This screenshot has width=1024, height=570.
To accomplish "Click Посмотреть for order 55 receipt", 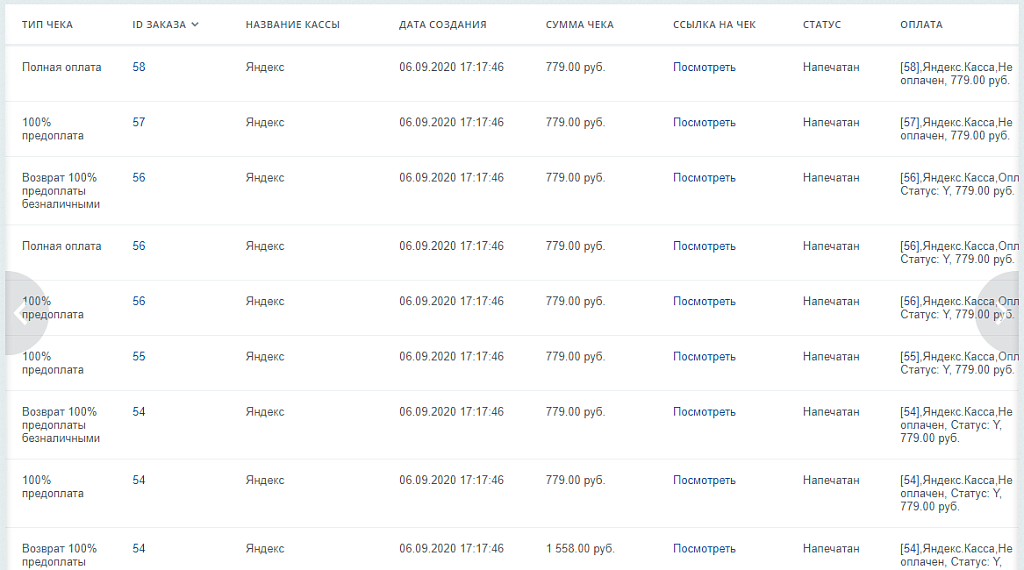I will (x=704, y=356).
